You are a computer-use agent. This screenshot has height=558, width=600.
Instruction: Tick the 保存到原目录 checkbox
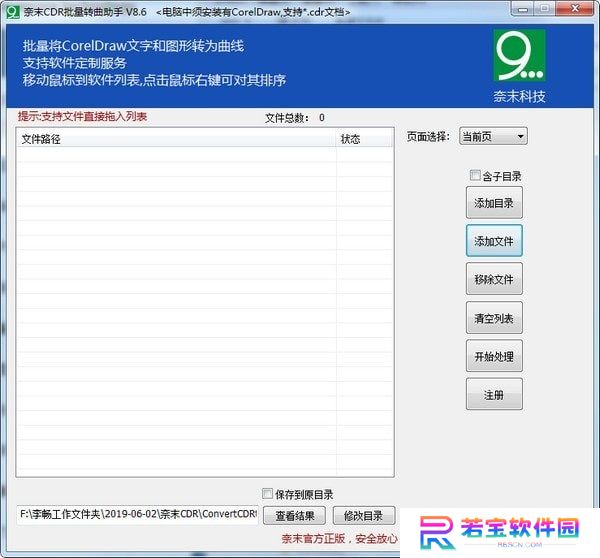267,493
